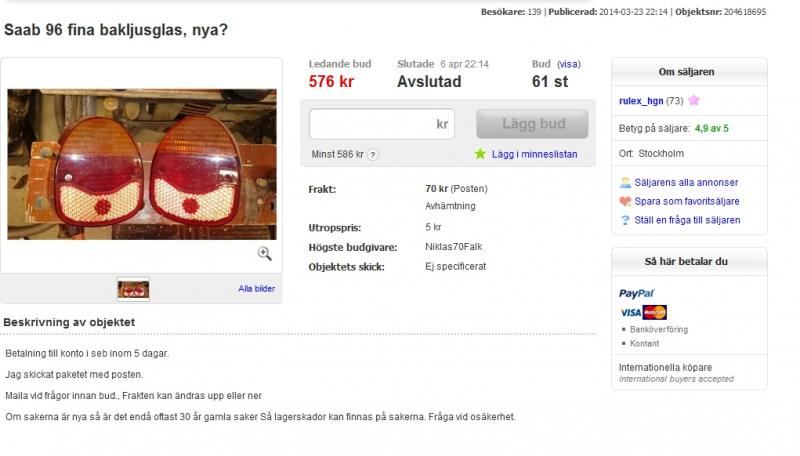Click in the bid amount kr field

382,124
